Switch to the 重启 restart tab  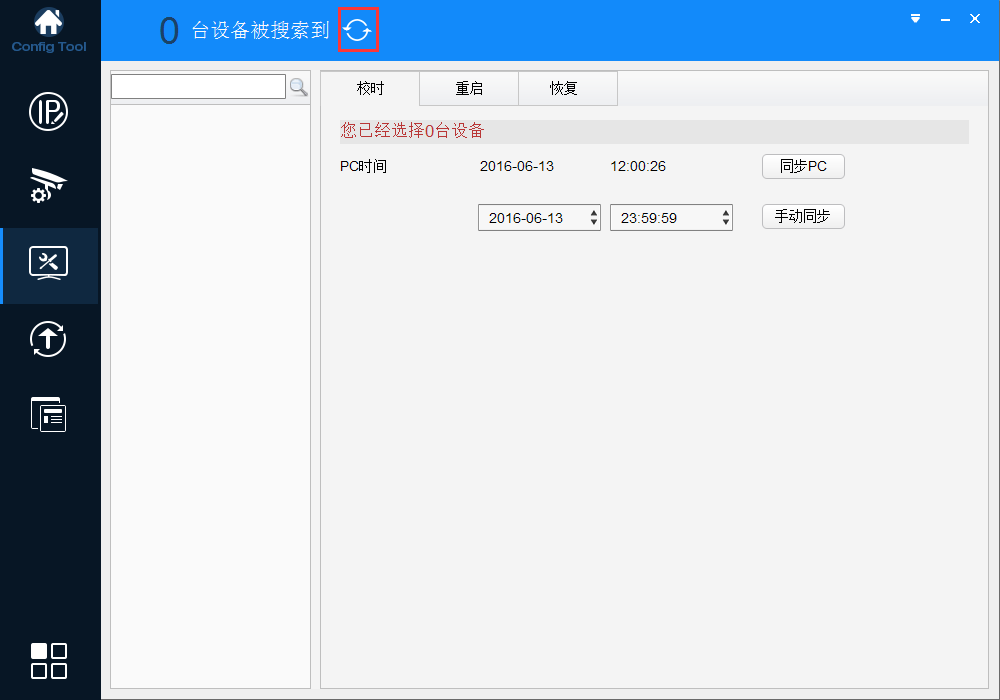pos(468,88)
